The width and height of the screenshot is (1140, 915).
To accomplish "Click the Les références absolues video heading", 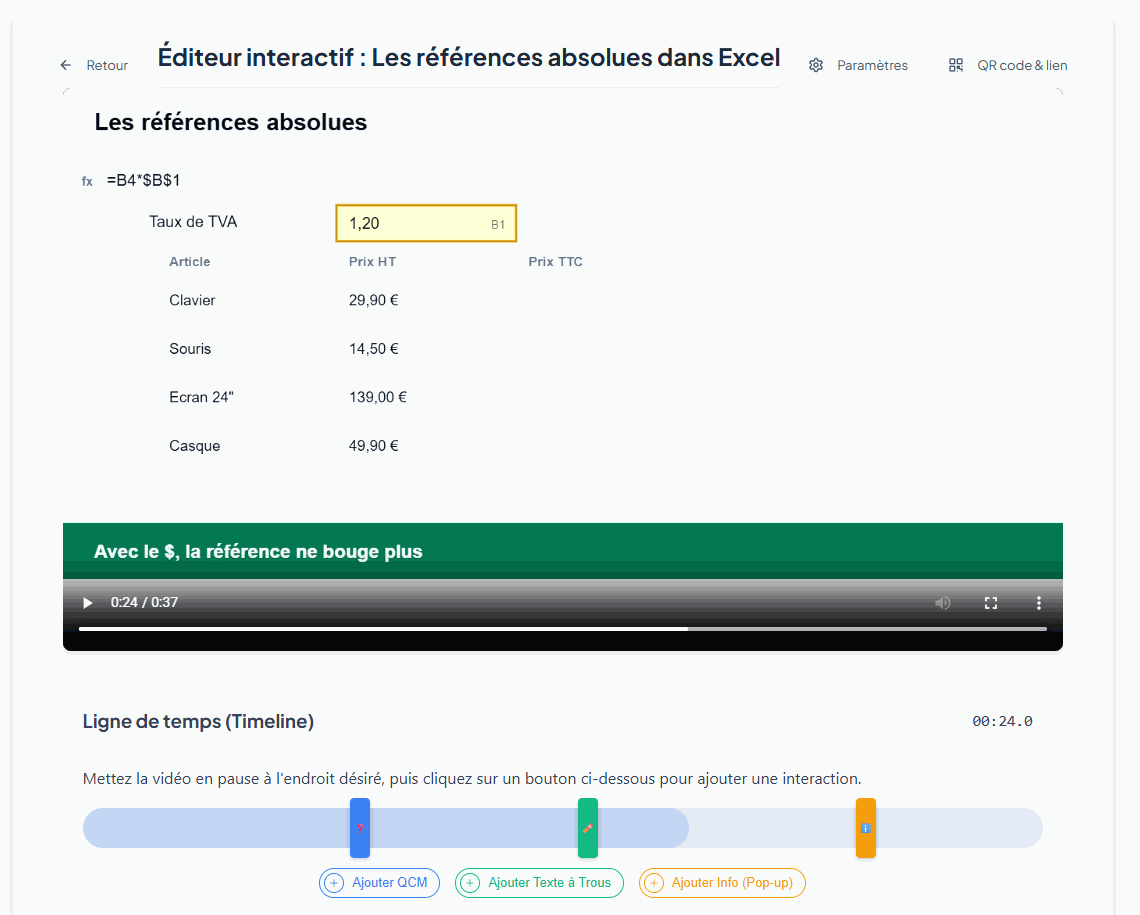I will [x=230, y=122].
